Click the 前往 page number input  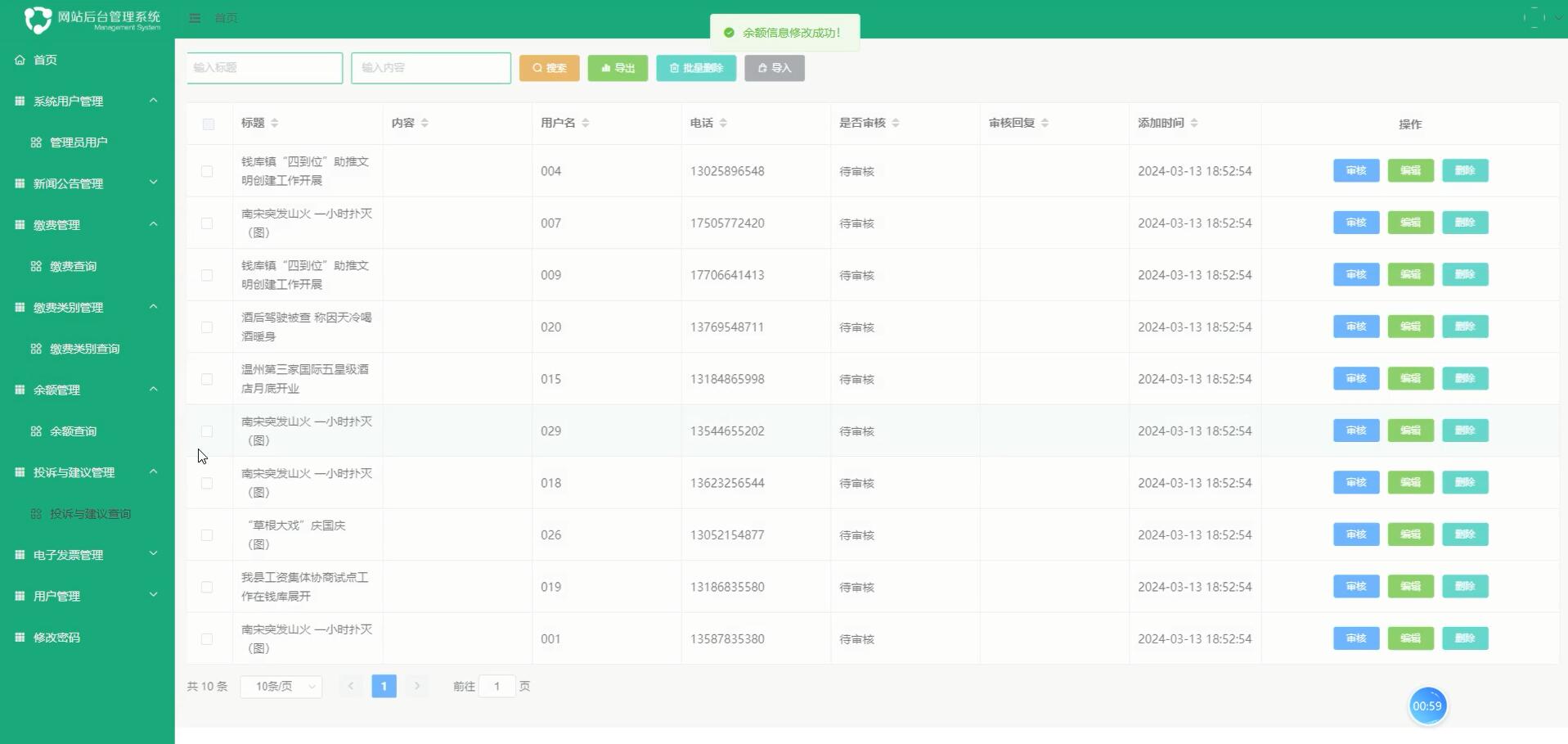tap(496, 686)
